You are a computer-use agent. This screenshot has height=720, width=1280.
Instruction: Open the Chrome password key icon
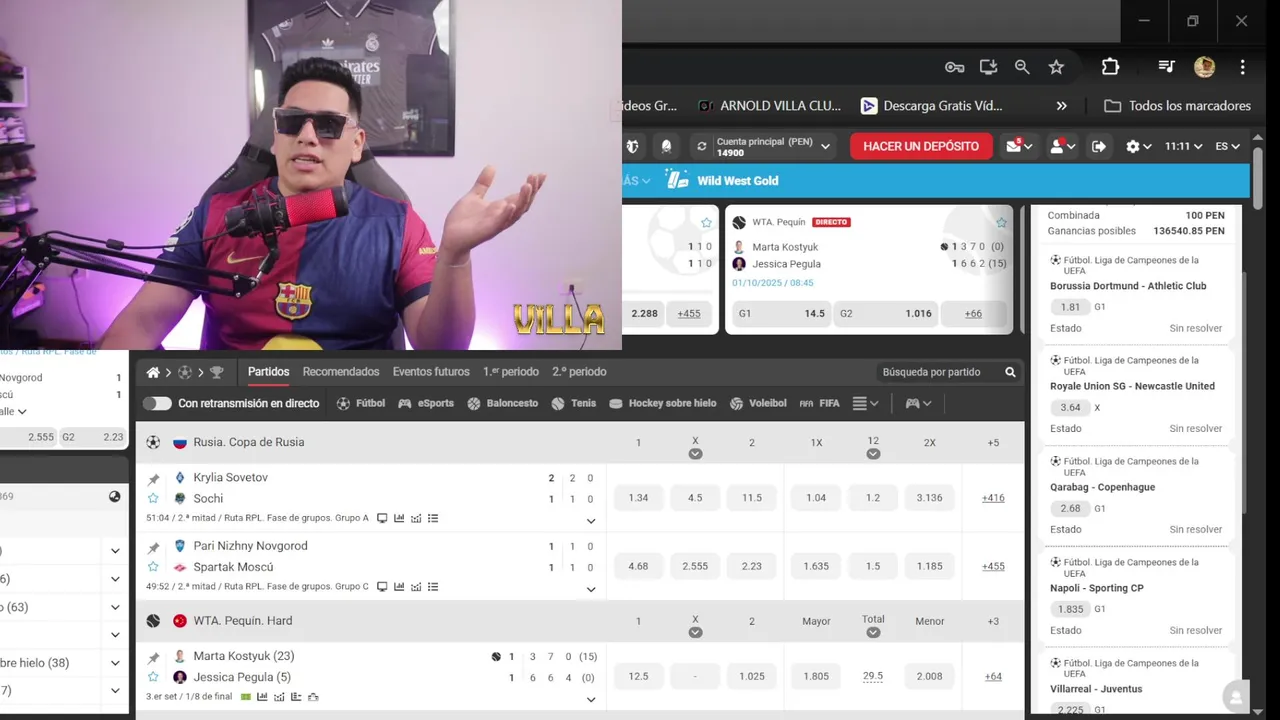coord(954,67)
